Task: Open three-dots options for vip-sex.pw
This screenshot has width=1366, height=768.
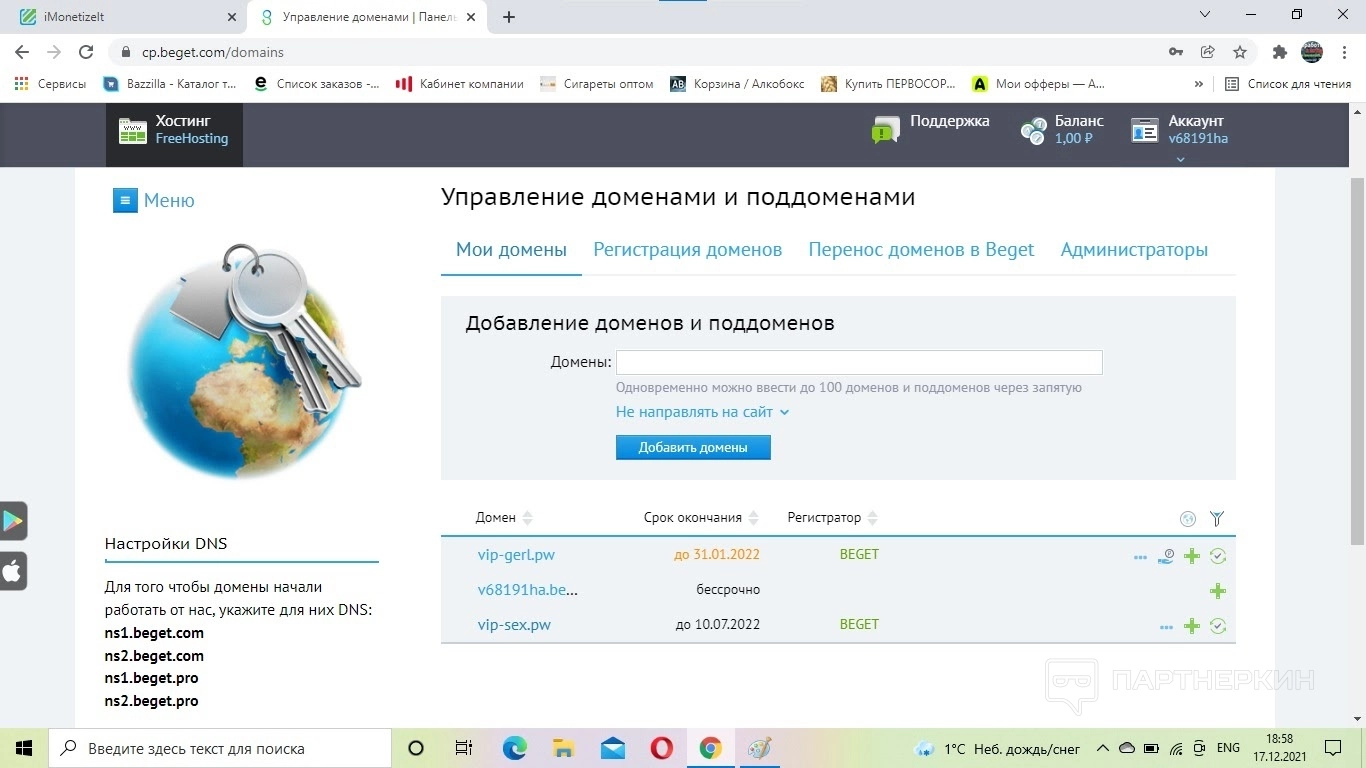Action: (1166, 627)
